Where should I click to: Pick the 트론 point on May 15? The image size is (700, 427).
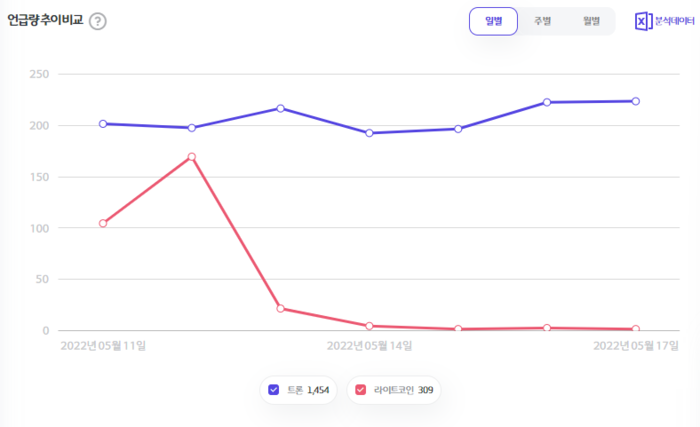458,129
